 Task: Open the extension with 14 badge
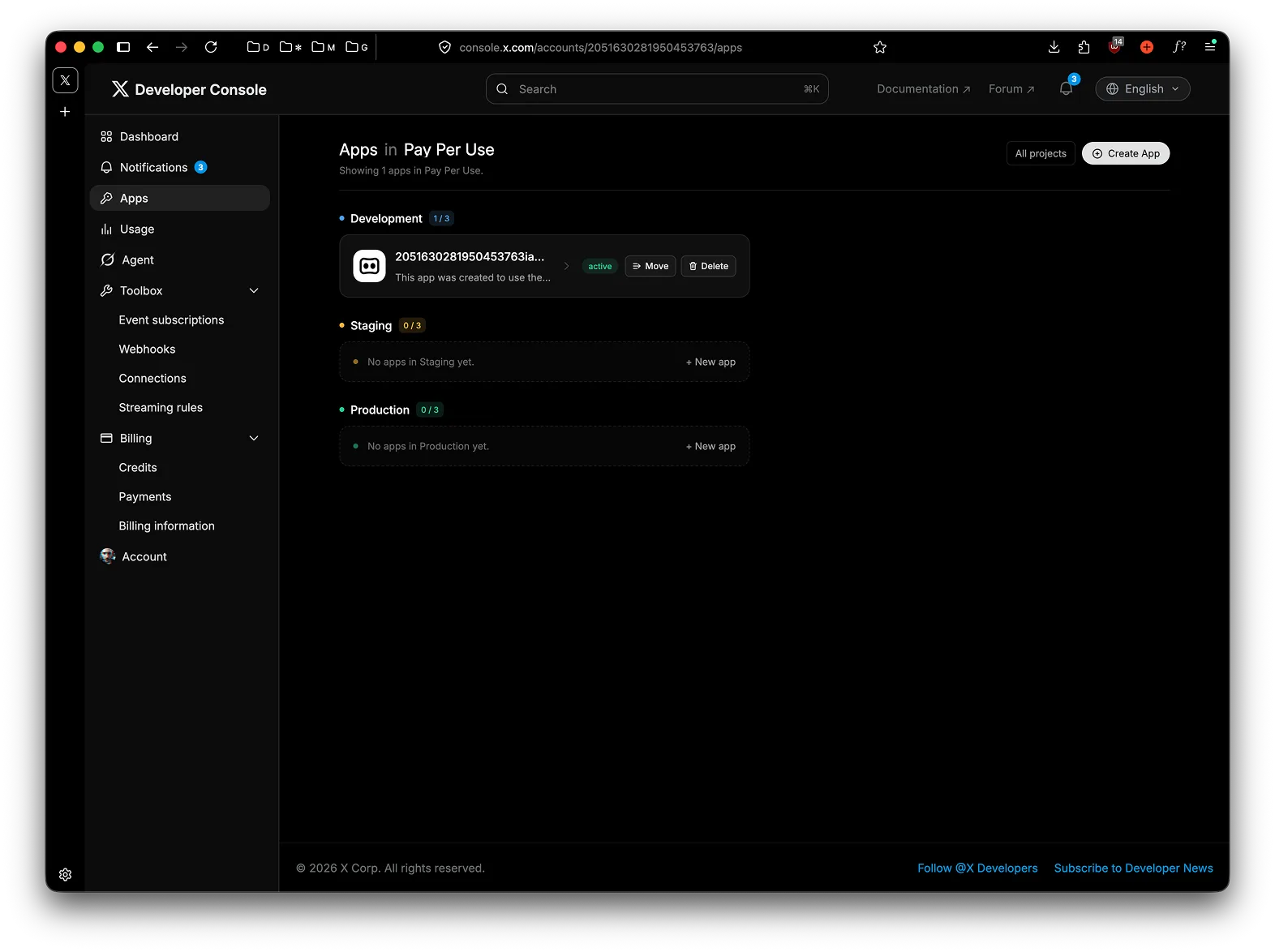point(1116,46)
